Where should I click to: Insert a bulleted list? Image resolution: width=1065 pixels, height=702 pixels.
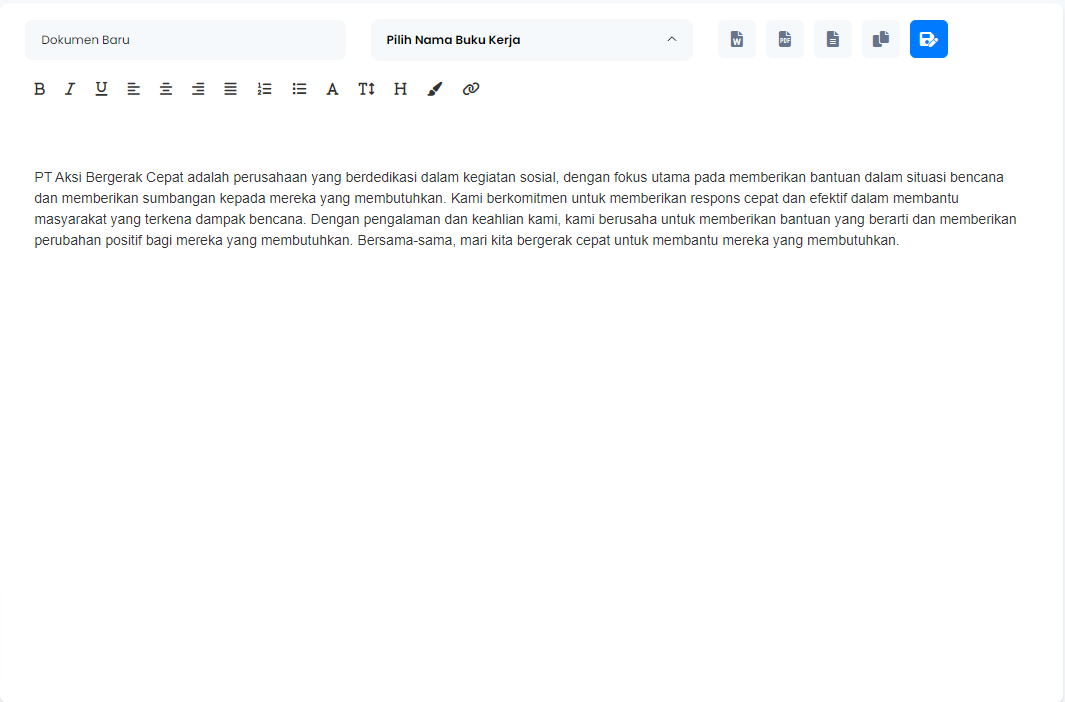pos(299,89)
